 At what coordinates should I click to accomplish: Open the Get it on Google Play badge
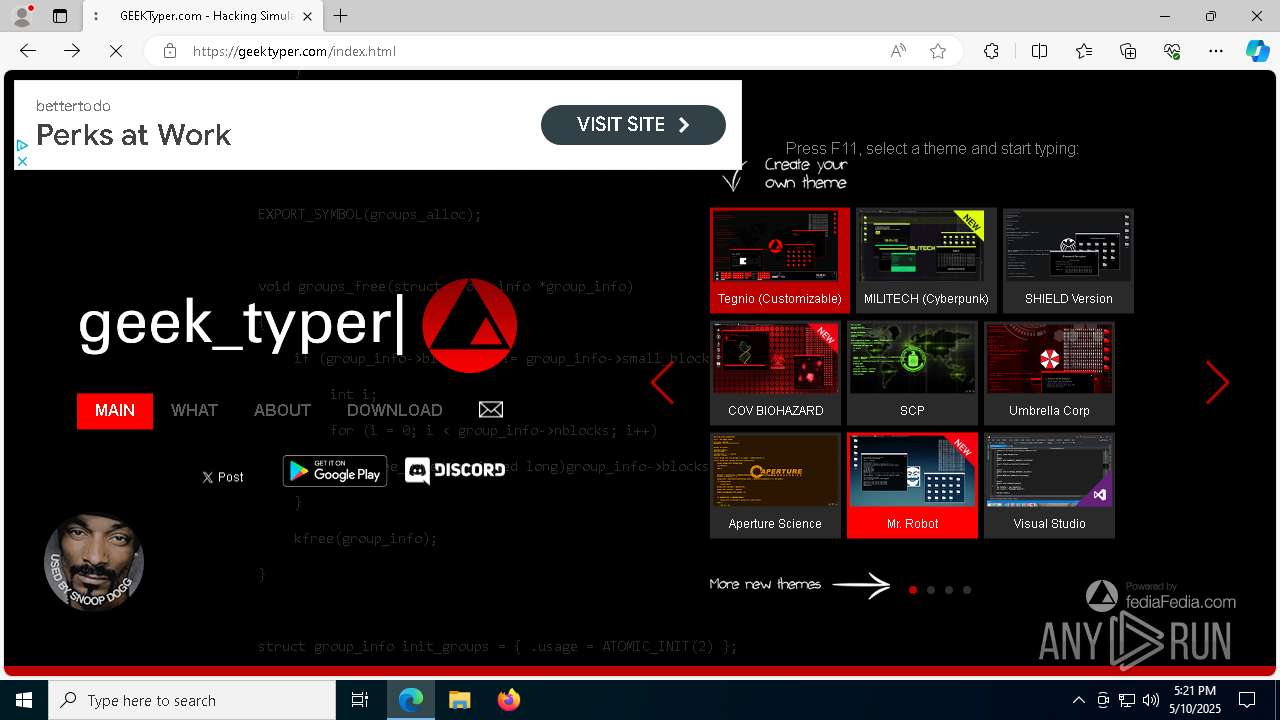pos(335,470)
